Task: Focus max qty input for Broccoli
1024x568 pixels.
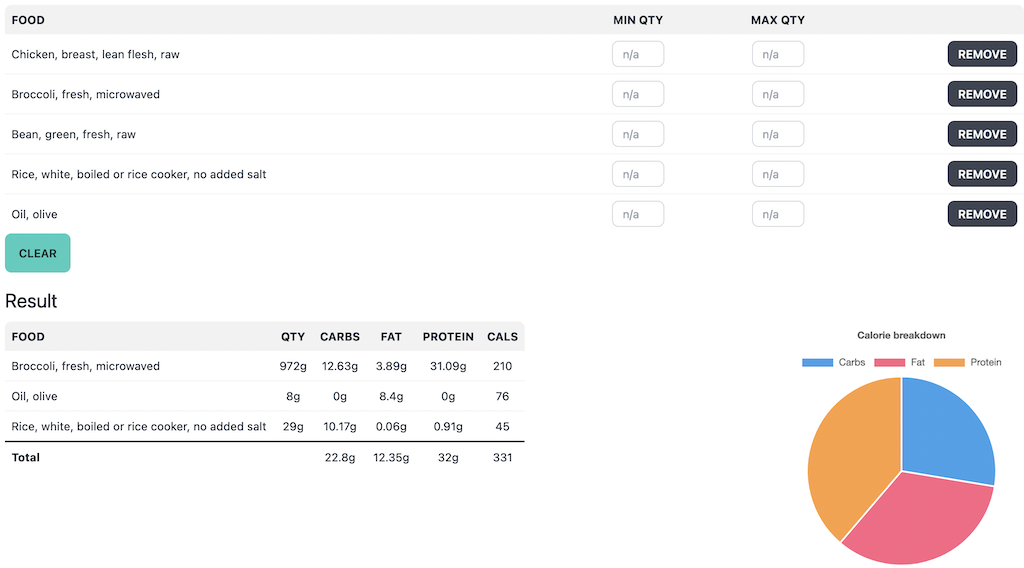Action: (777, 94)
